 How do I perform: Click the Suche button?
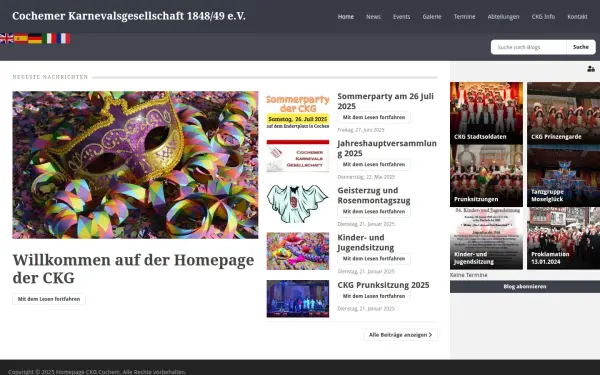(x=580, y=47)
